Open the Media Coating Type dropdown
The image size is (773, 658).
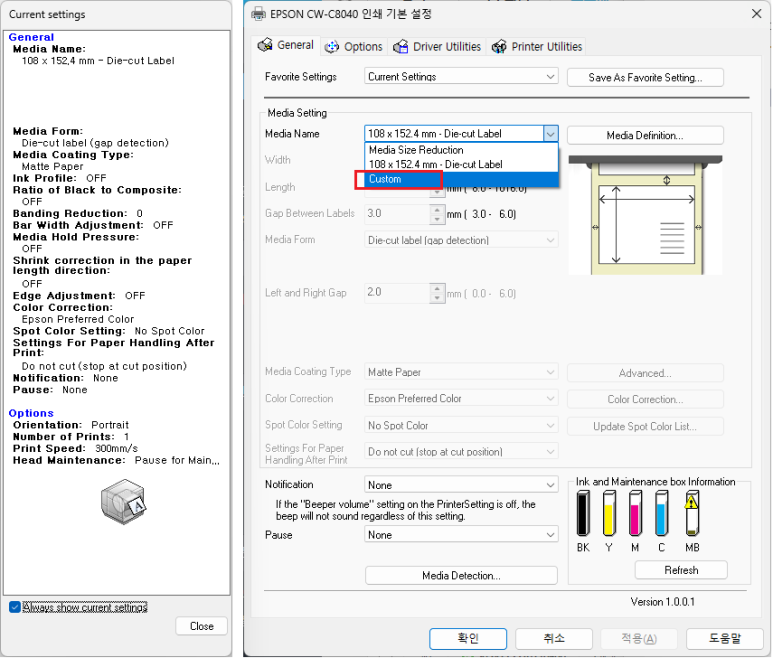pyautogui.click(x=461, y=372)
